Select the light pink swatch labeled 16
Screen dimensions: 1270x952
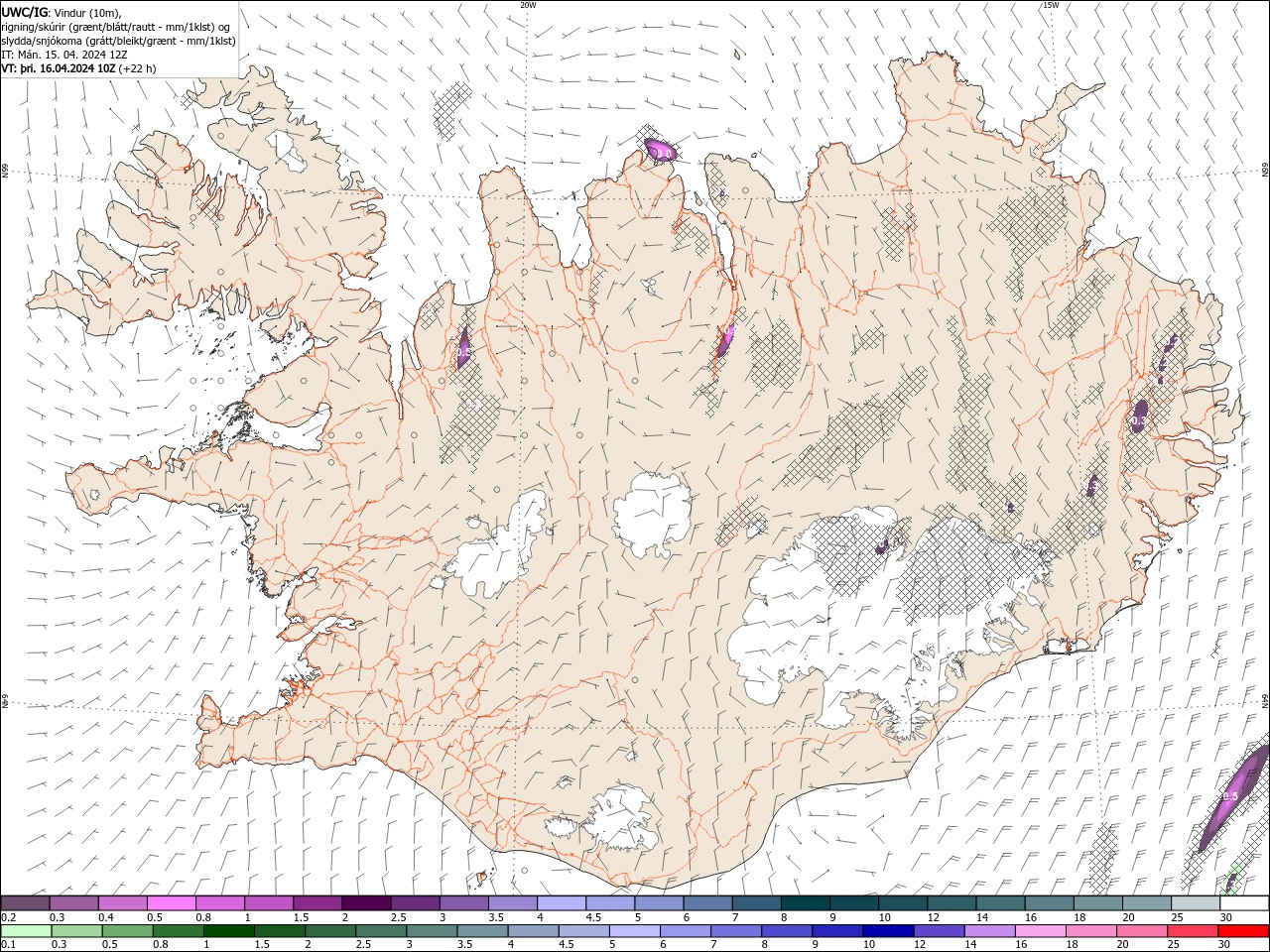1040,931
